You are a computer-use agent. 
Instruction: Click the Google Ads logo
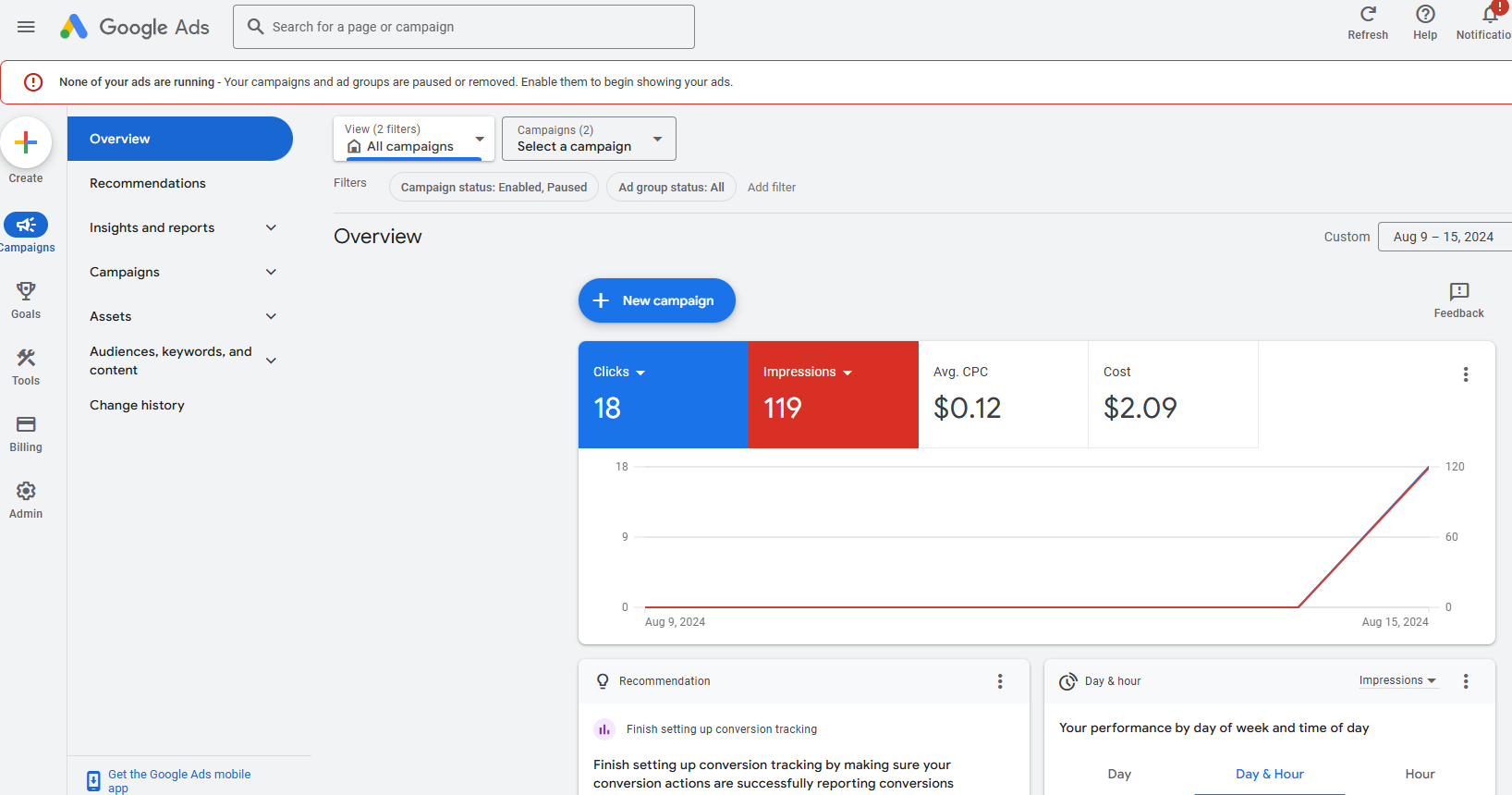135,27
